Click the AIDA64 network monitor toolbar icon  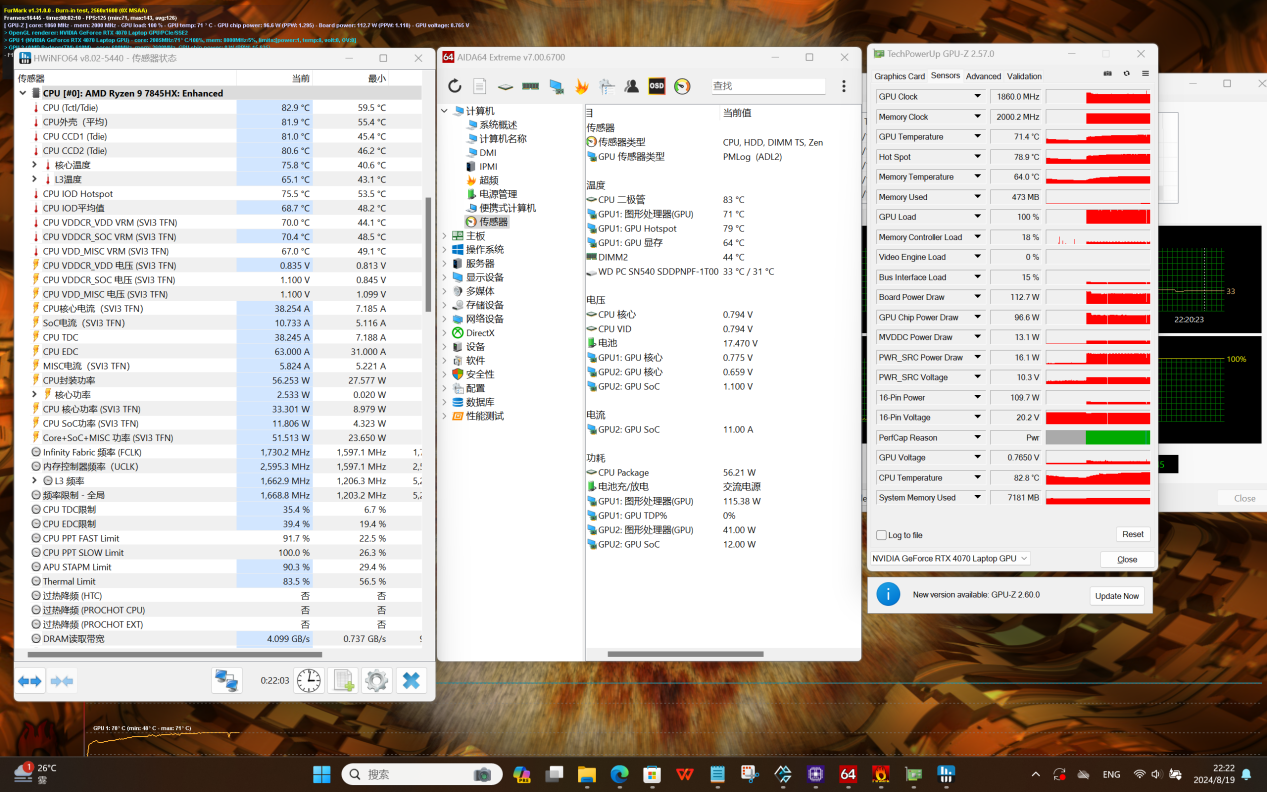coord(556,86)
